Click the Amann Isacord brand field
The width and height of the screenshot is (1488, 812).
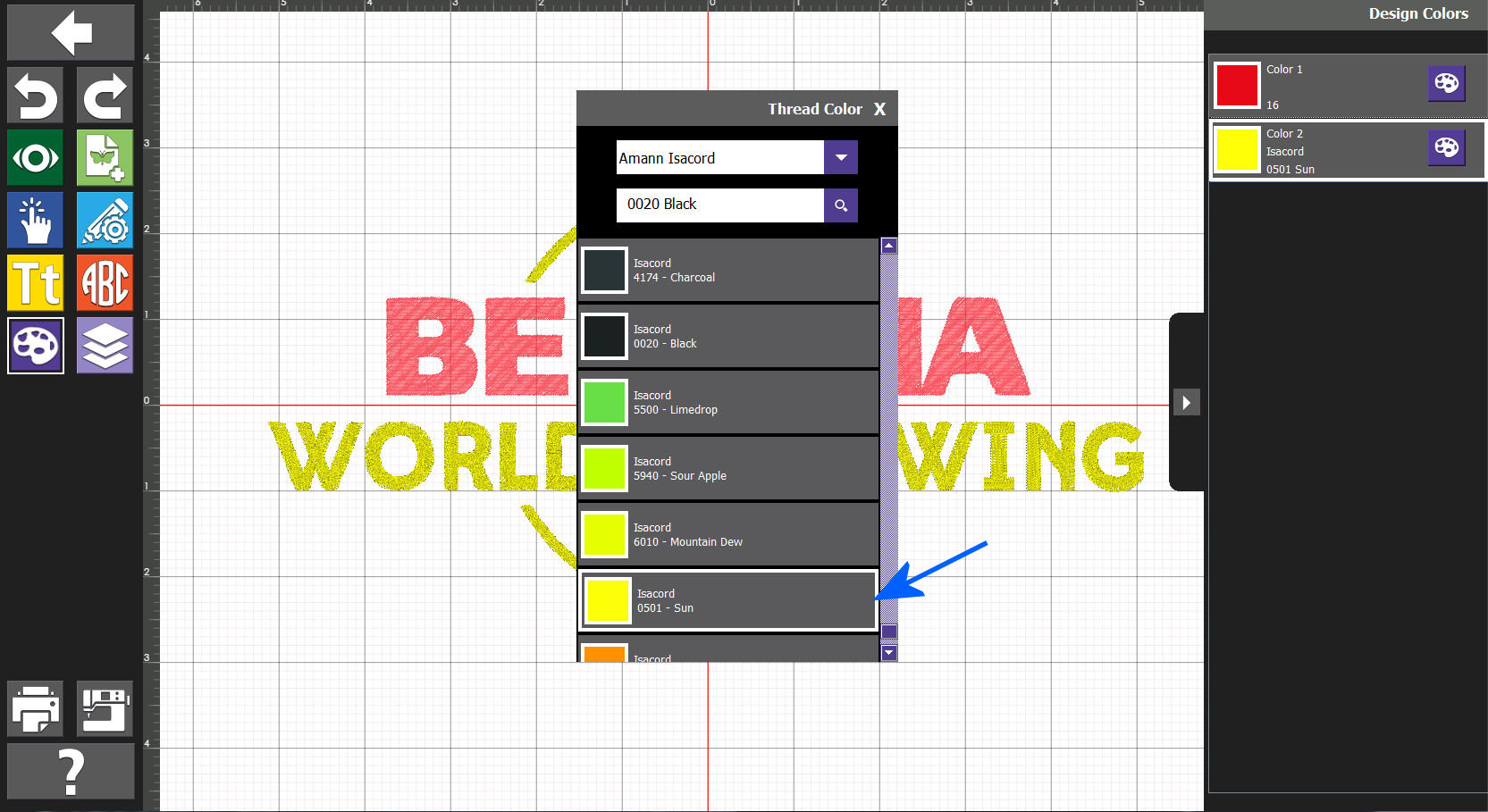point(720,157)
